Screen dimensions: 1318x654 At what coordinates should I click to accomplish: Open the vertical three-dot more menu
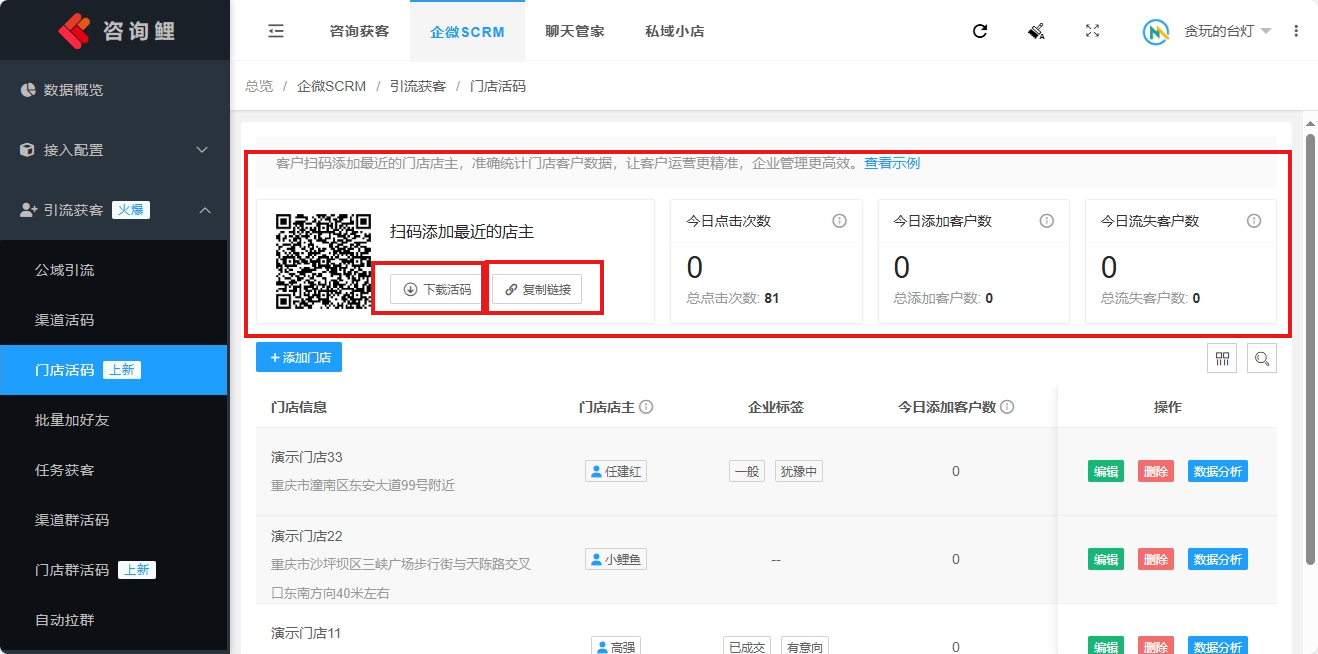(1296, 31)
